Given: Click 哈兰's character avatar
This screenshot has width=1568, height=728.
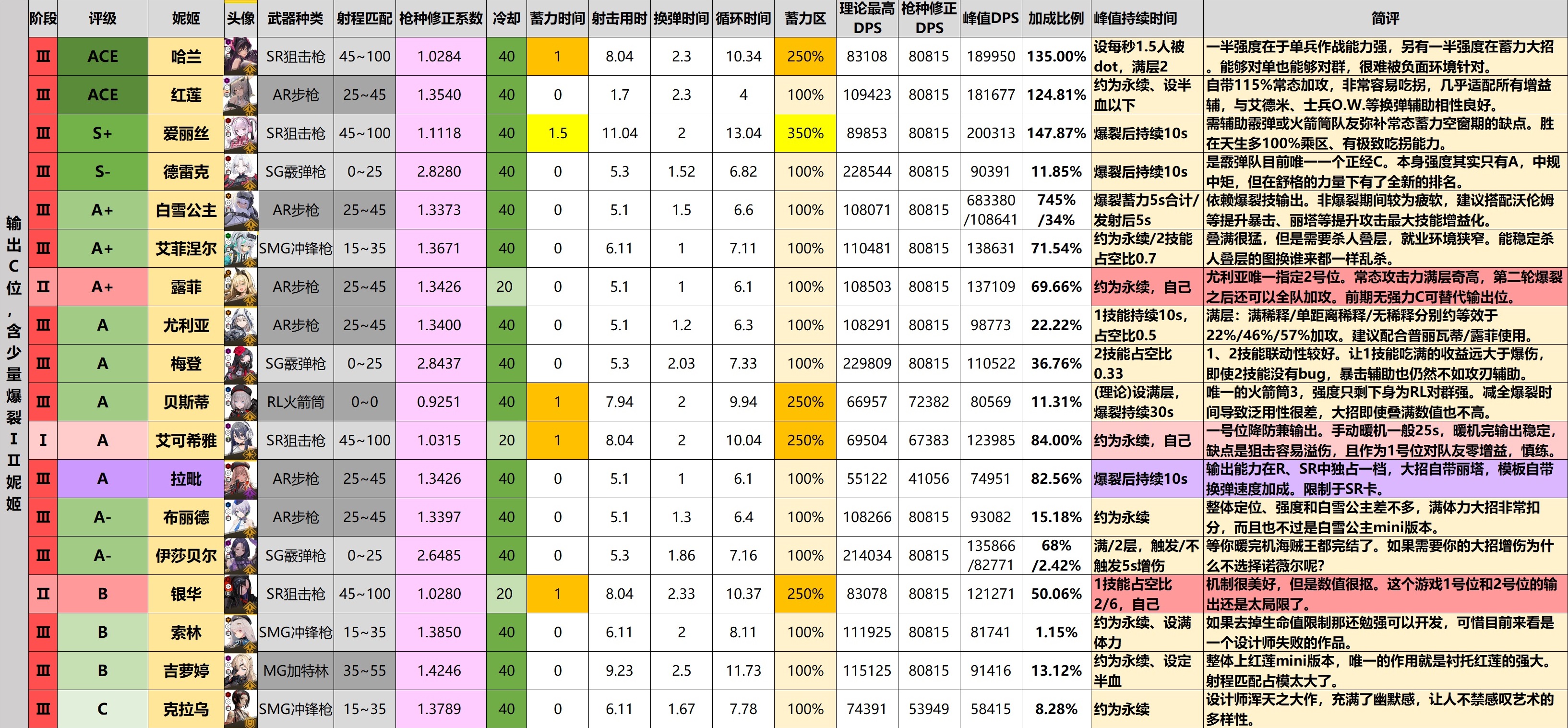Looking at the screenshot, I should (x=240, y=57).
